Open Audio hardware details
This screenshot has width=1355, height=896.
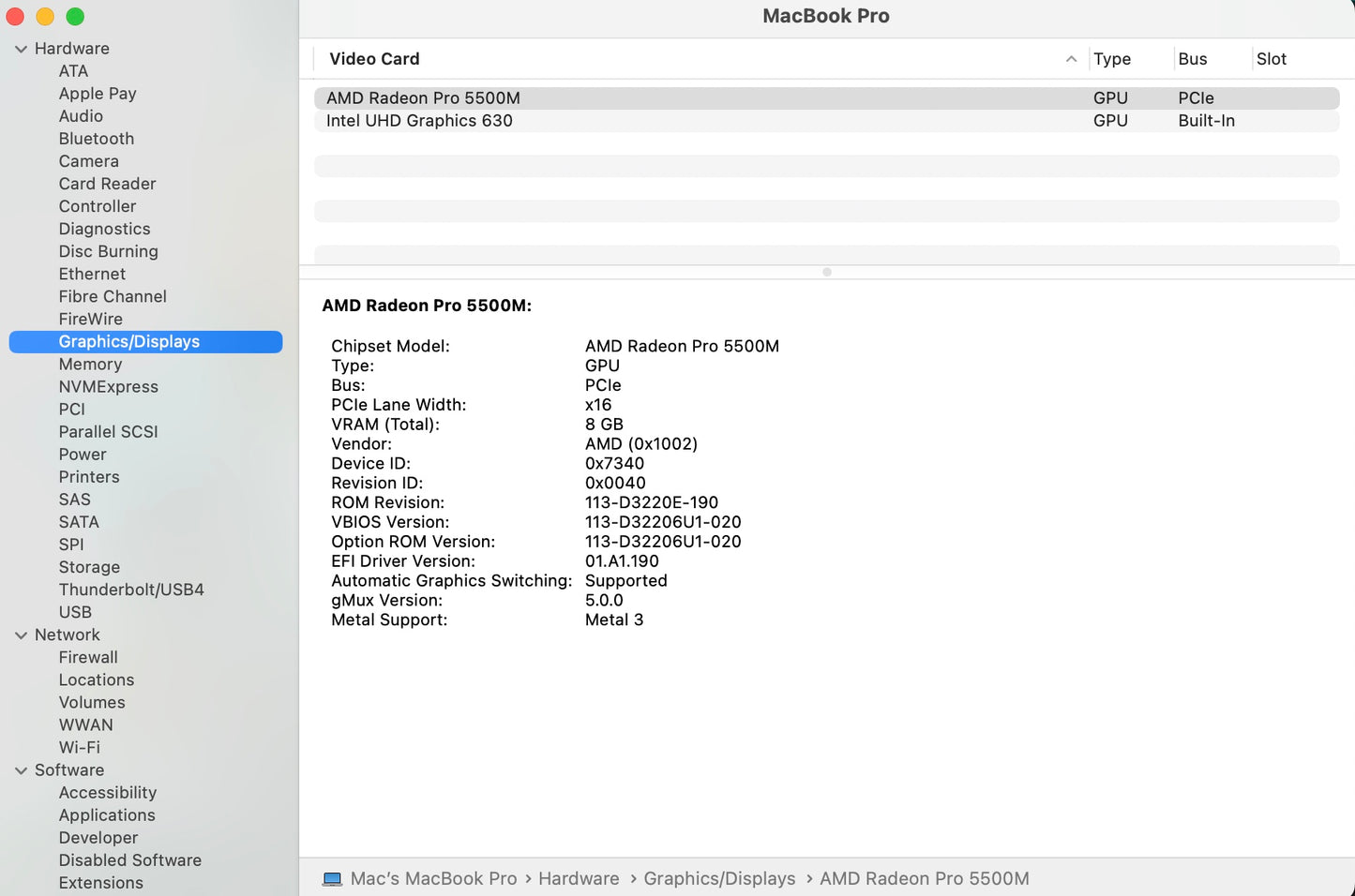click(x=81, y=115)
